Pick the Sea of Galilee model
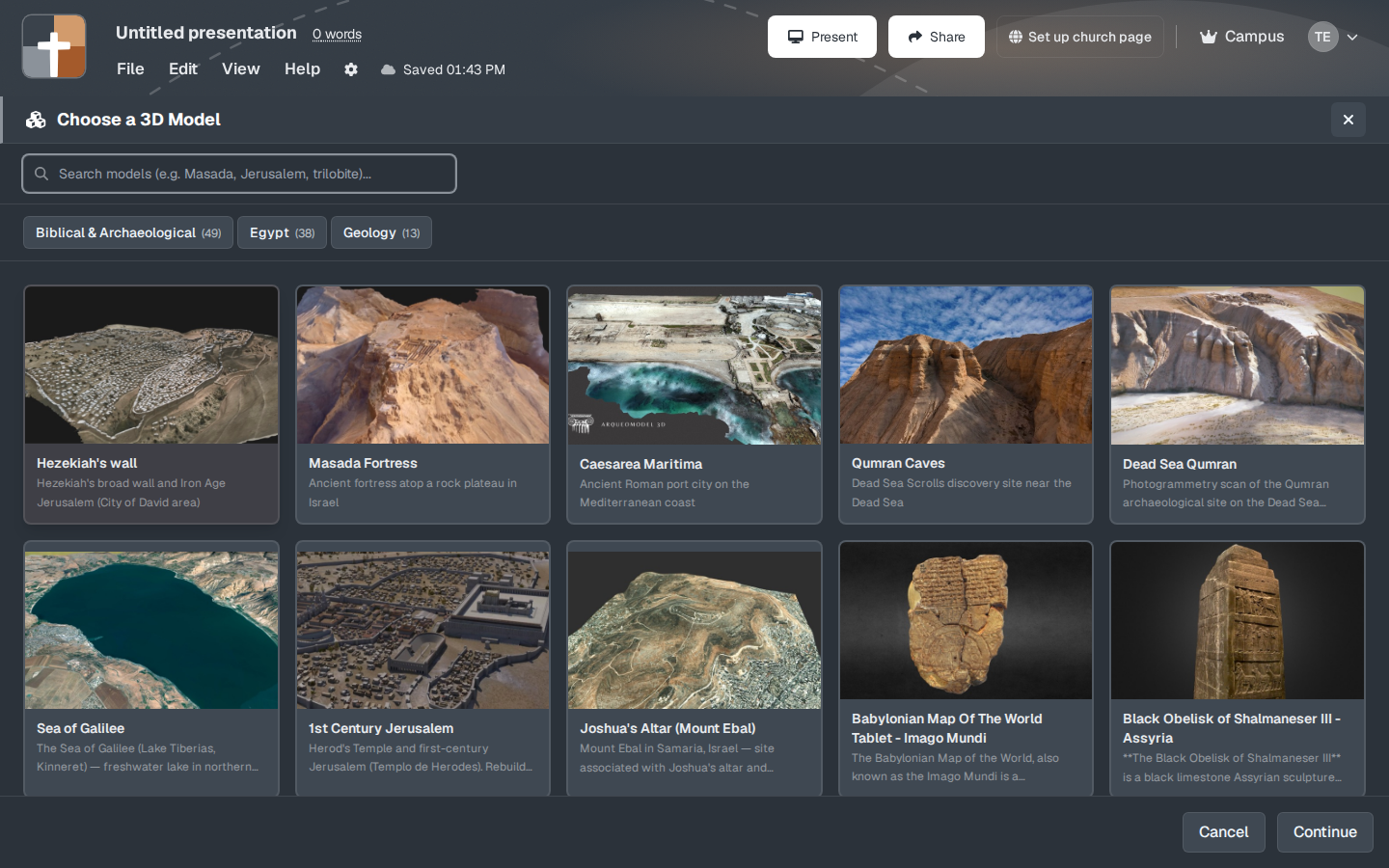Viewport: 1389px width, 868px height. tap(151, 668)
